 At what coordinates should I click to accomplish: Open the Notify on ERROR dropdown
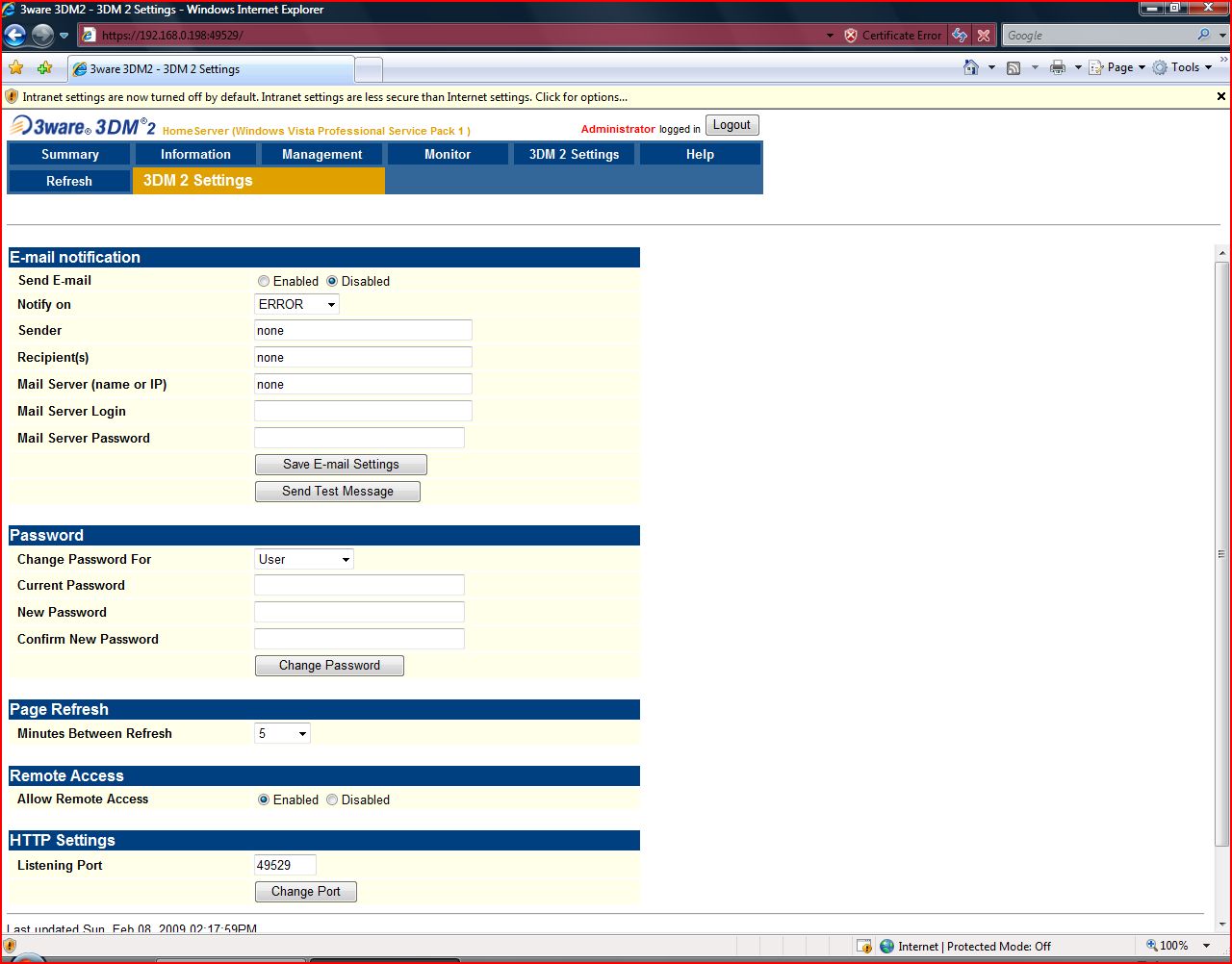click(x=296, y=304)
